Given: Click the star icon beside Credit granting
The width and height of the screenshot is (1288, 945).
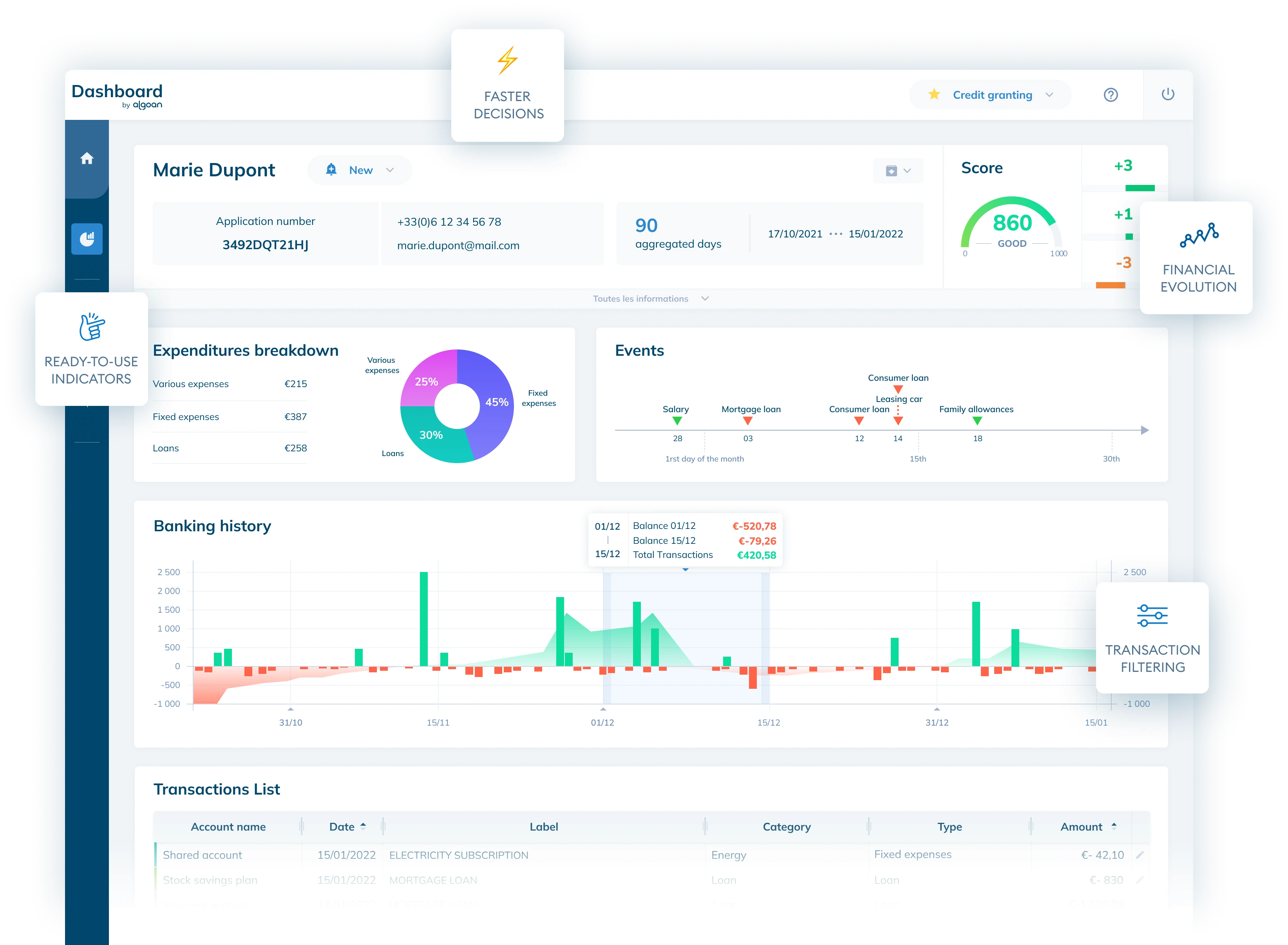Looking at the screenshot, I should point(935,94).
